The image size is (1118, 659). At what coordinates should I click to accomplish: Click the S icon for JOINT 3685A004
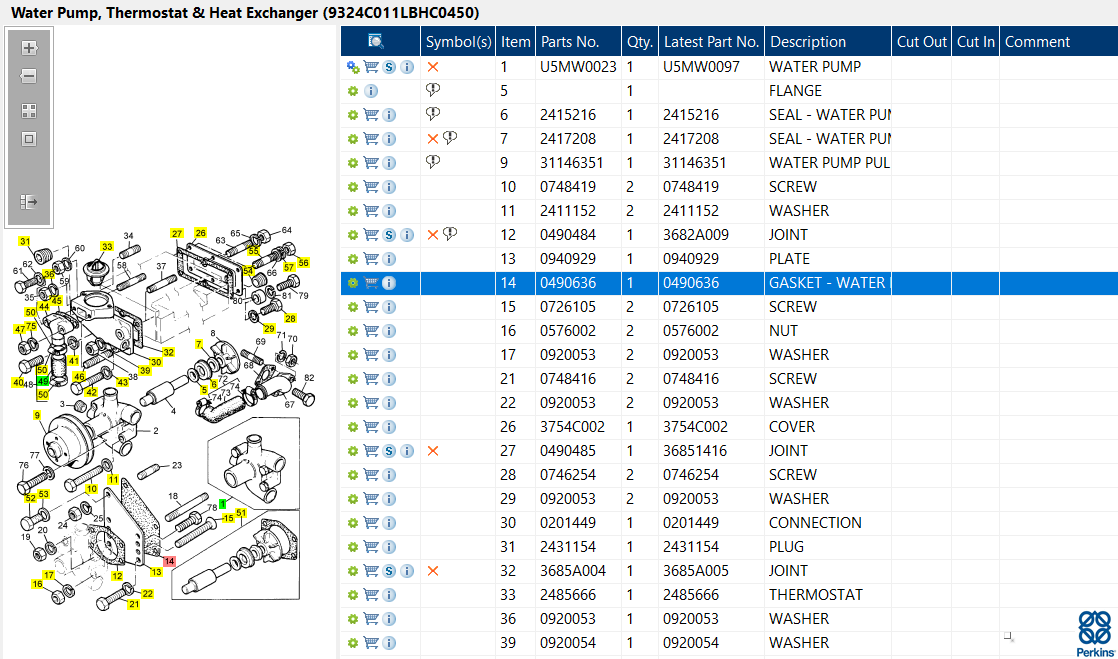coord(389,571)
